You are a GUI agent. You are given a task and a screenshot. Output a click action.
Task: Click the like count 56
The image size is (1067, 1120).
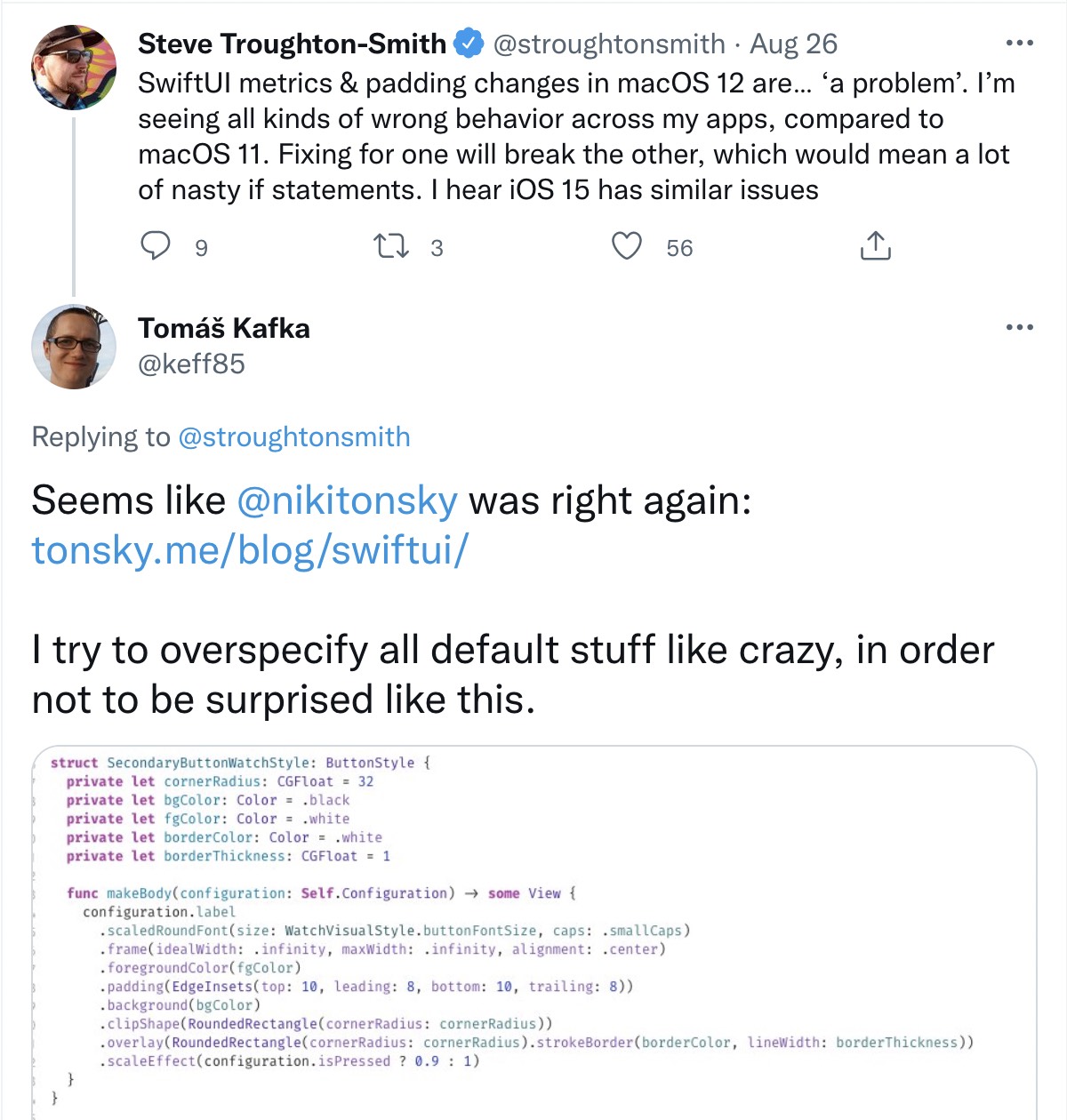click(x=679, y=248)
